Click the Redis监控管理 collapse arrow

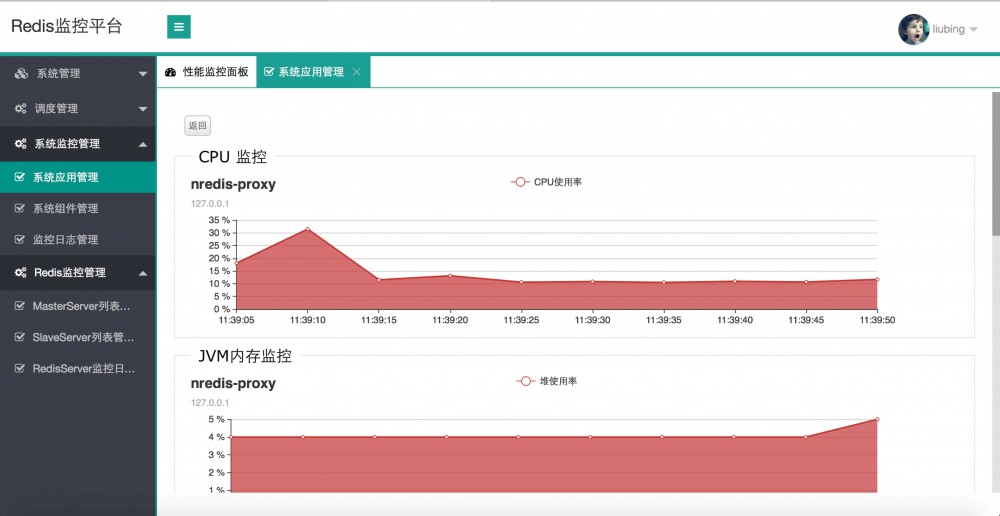143,273
